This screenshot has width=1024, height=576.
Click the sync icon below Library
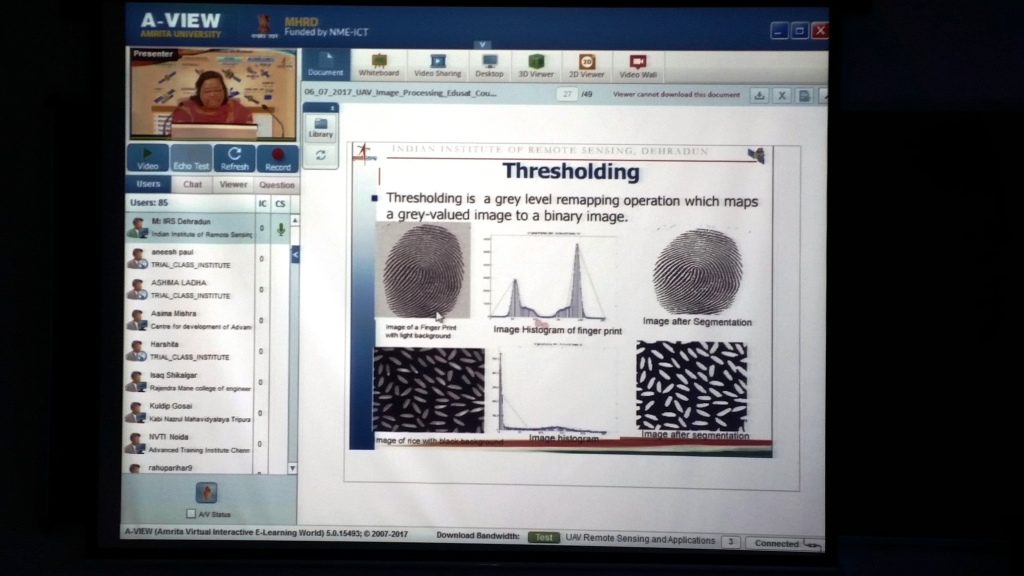(321, 155)
